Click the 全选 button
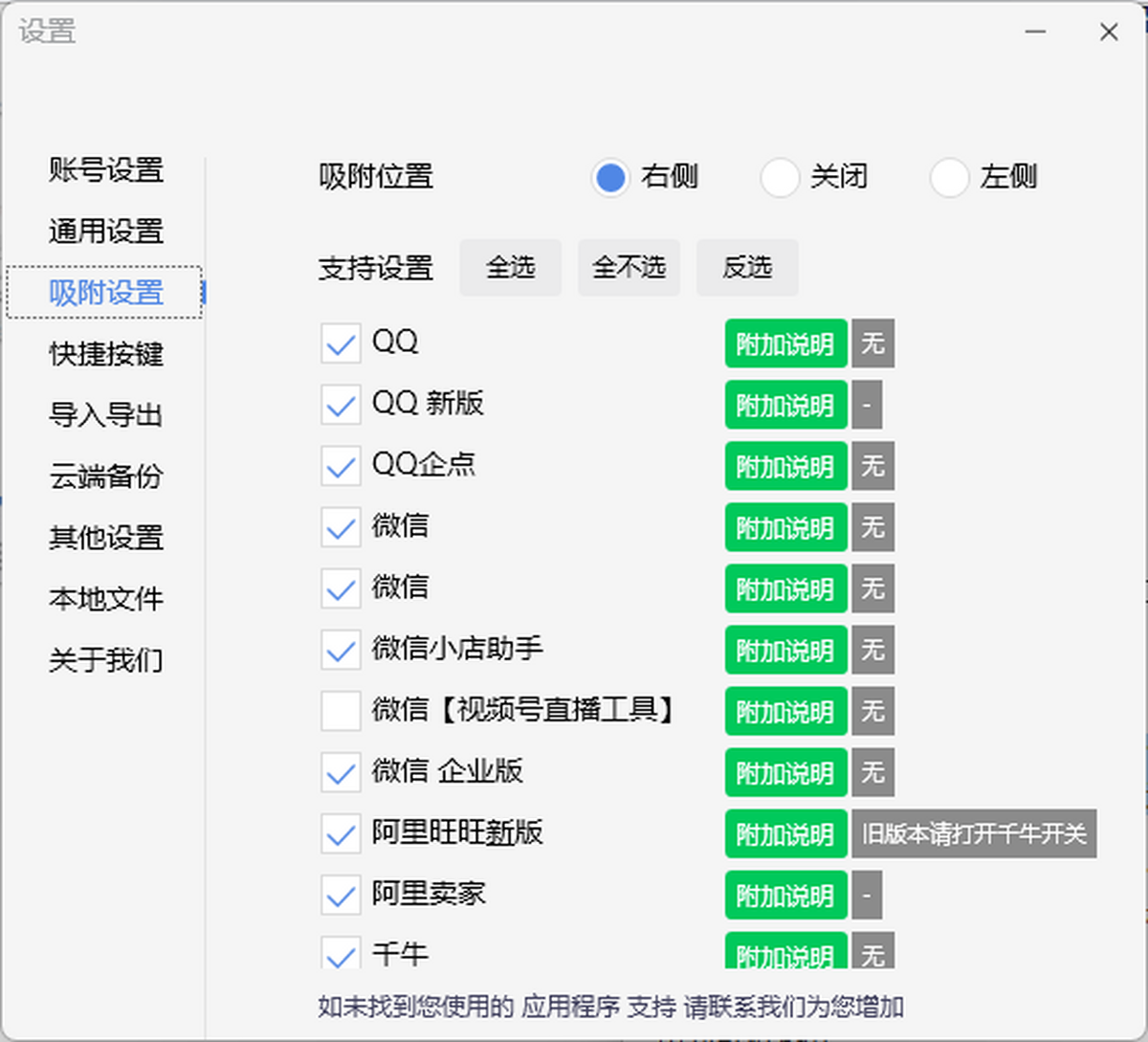Screen dimensions: 1148x1042 coord(511,268)
